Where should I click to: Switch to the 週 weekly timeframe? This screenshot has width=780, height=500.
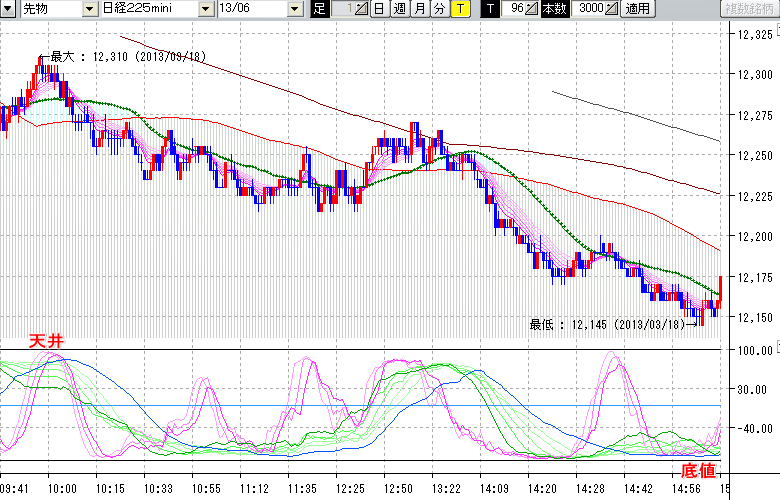point(399,9)
